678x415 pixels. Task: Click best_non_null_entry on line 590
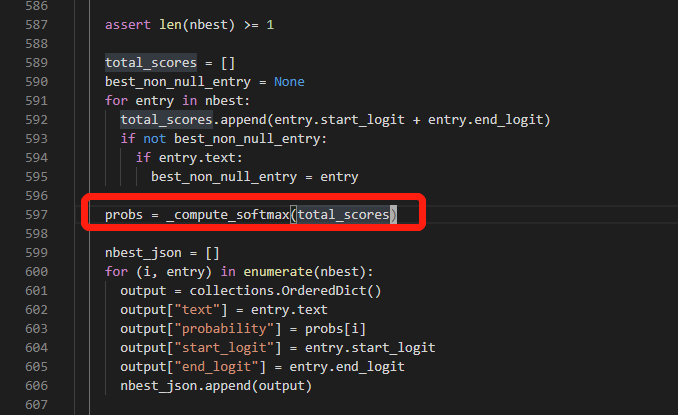click(178, 82)
